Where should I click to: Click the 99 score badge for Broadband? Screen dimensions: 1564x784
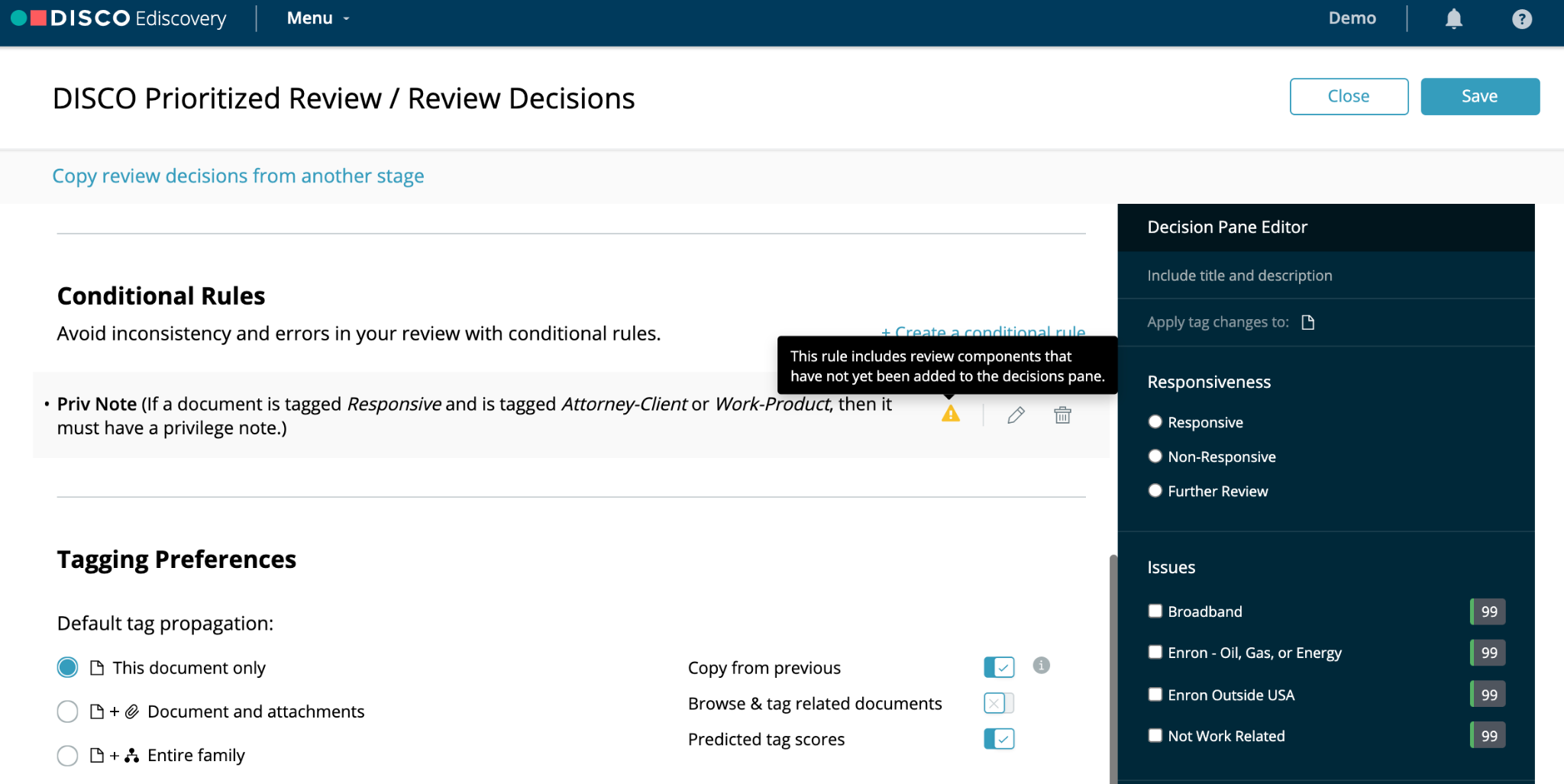(x=1488, y=611)
